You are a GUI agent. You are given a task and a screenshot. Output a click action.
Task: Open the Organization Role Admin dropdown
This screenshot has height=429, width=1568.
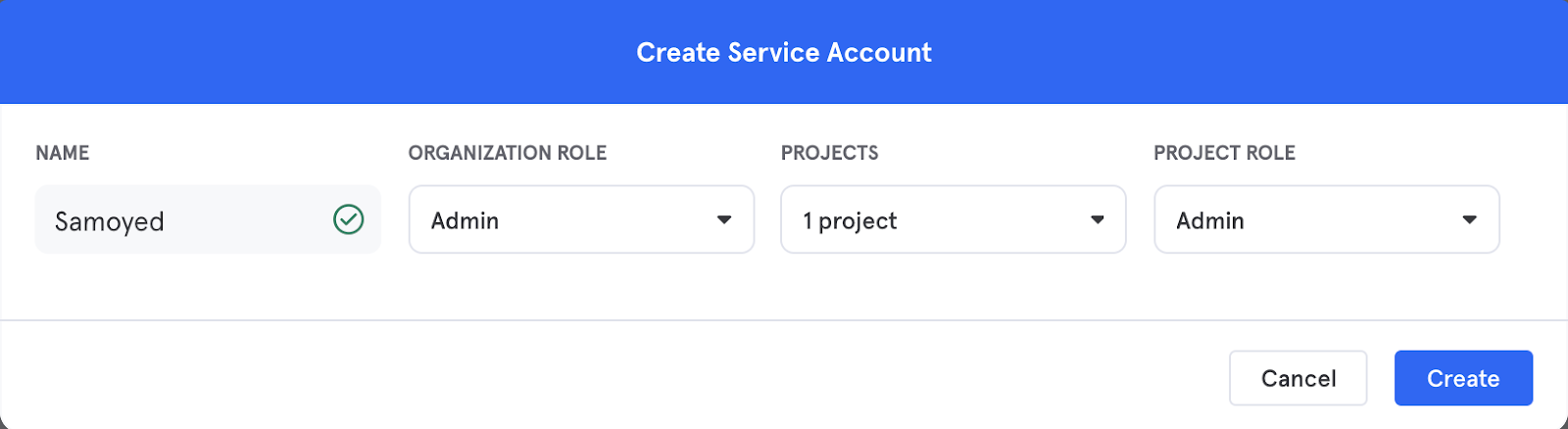(x=581, y=219)
